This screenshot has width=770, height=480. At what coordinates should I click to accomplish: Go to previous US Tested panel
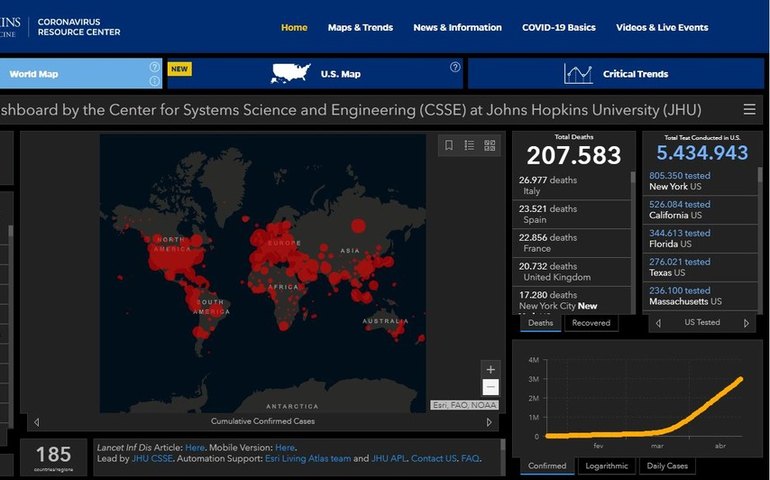point(657,323)
